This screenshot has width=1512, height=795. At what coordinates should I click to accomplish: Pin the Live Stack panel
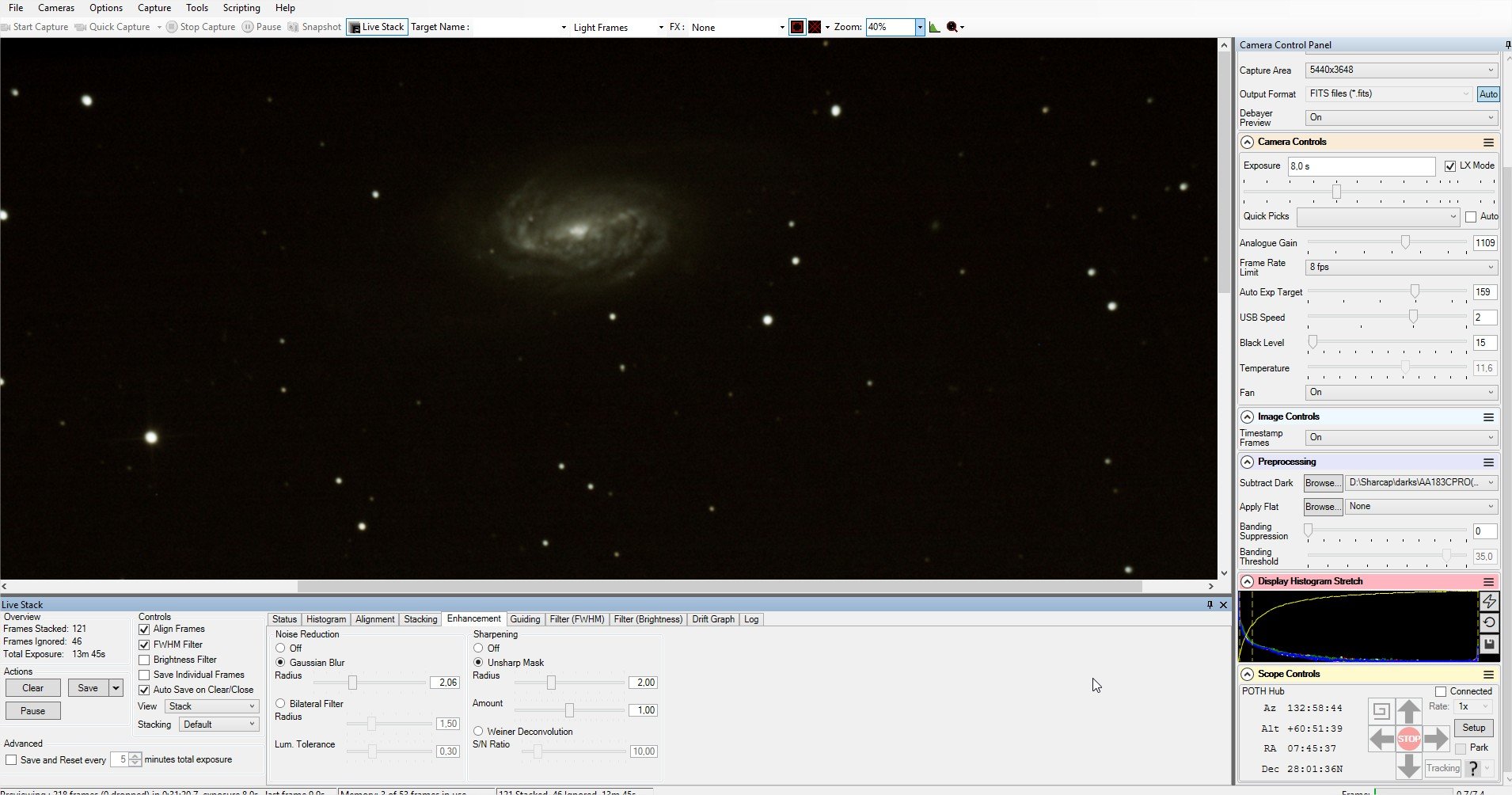(1210, 605)
